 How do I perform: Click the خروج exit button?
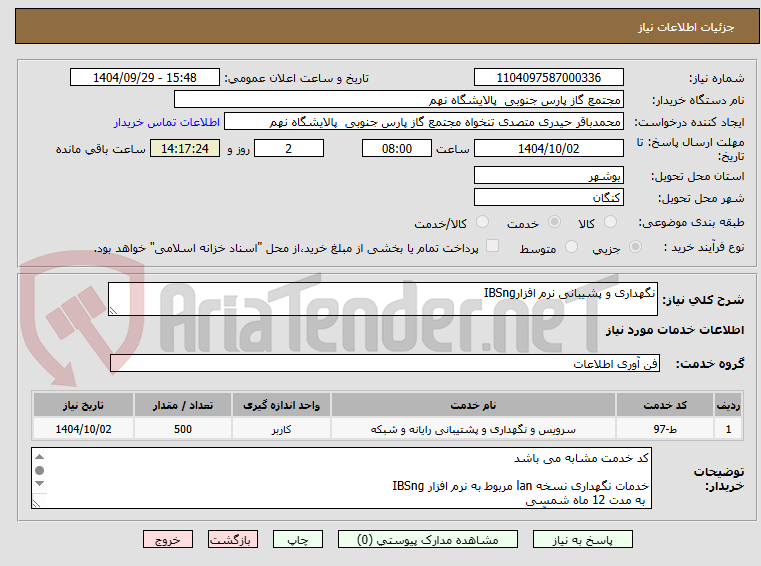(167, 540)
